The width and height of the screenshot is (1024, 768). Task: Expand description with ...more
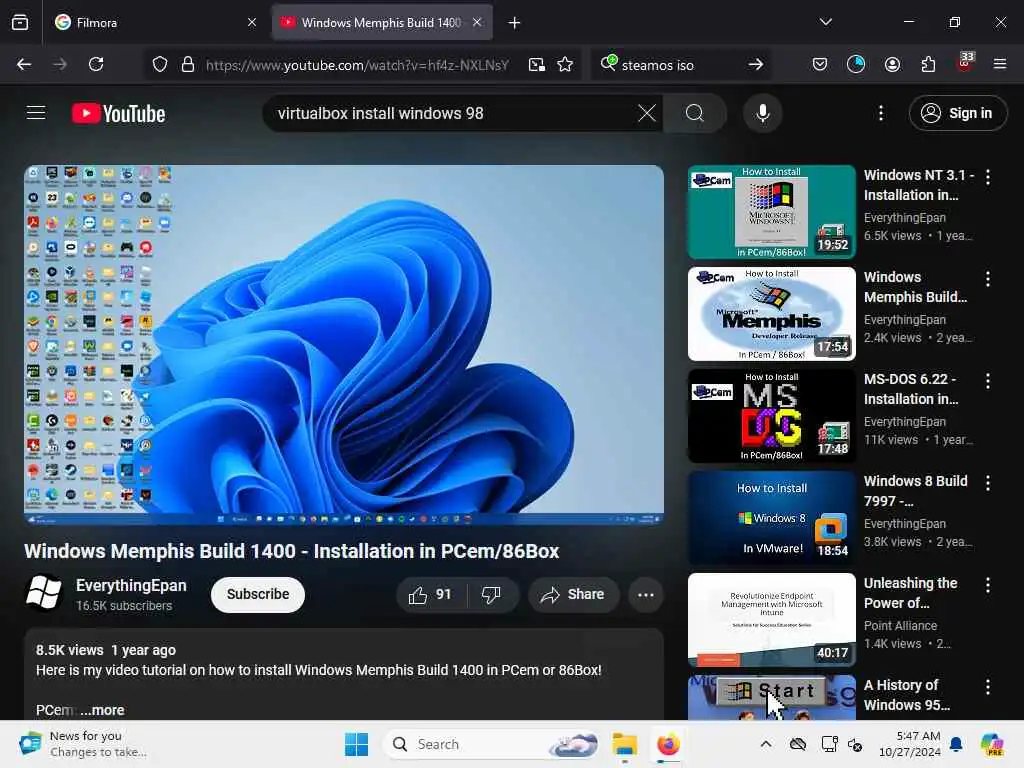[102, 710]
